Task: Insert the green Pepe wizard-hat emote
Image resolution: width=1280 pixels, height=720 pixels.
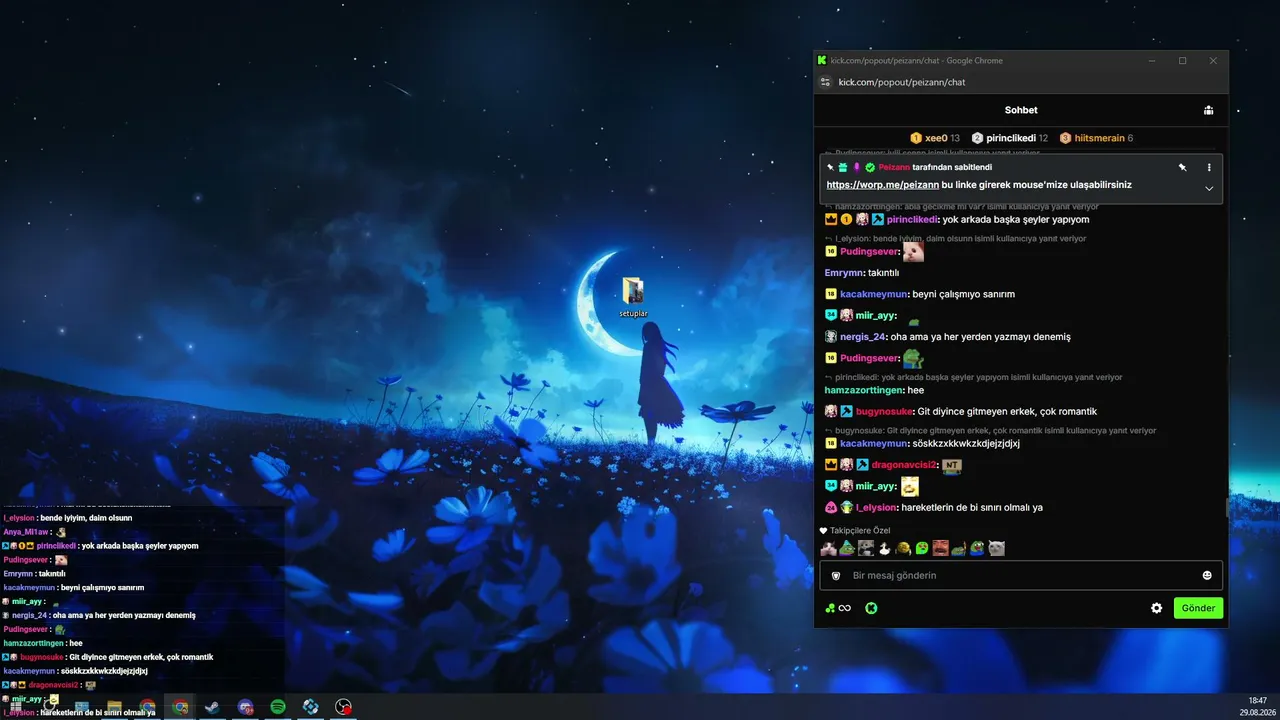Action: (x=847, y=548)
